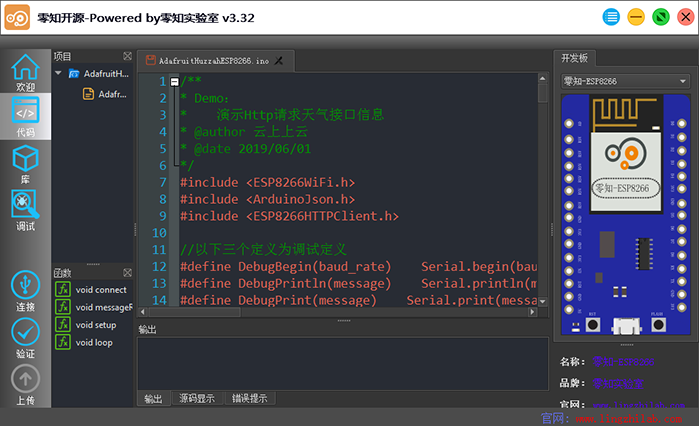699x426 pixels.
Task: Click line 7 #include <ESP8266WiFi.h>
Action: 267,183
